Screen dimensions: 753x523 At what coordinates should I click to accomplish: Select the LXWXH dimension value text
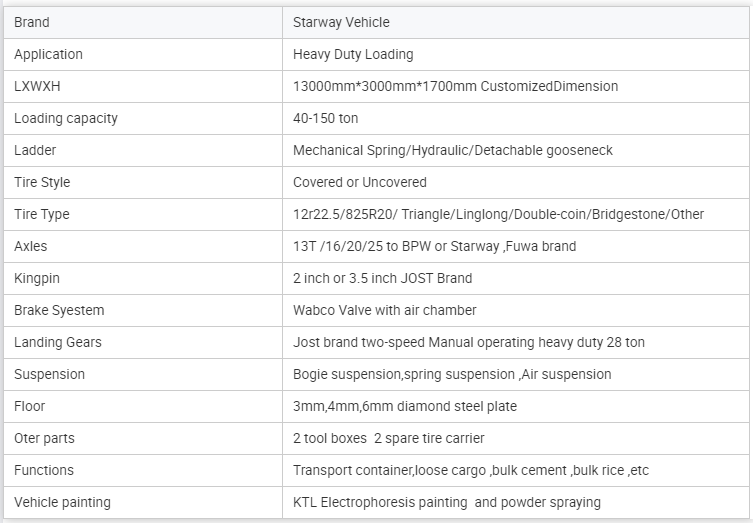pyautogui.click(x=455, y=86)
